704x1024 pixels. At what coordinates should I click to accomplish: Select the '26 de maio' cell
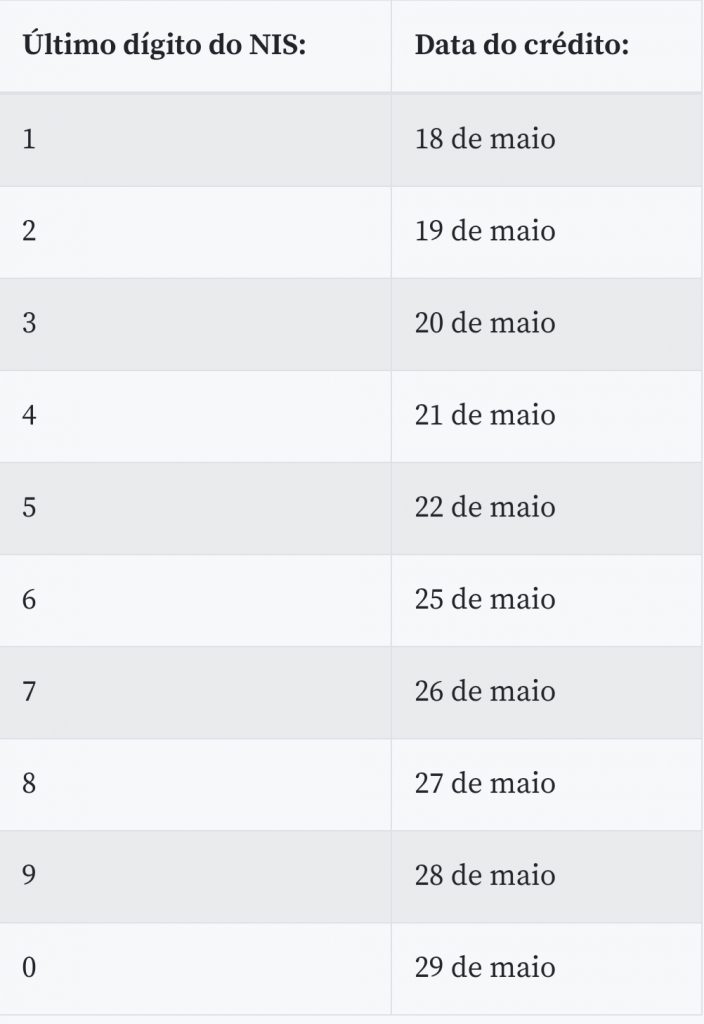(x=547, y=692)
